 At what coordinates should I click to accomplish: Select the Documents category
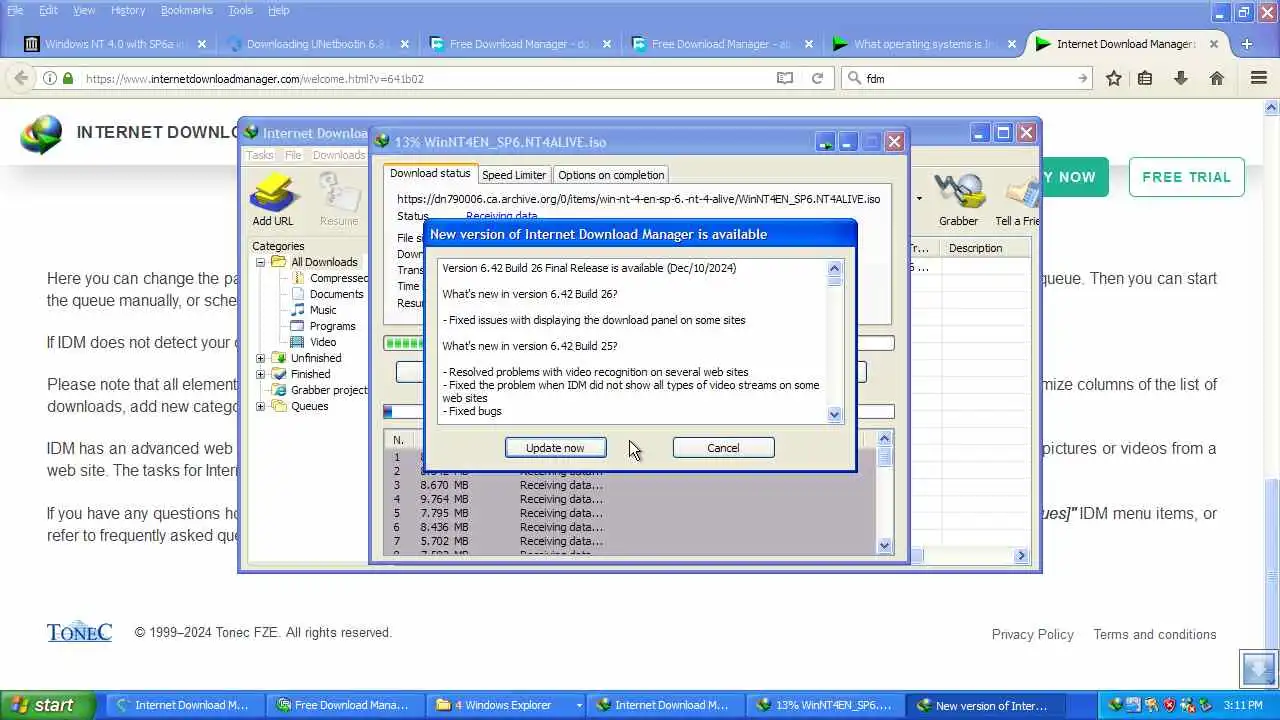[x=336, y=294]
